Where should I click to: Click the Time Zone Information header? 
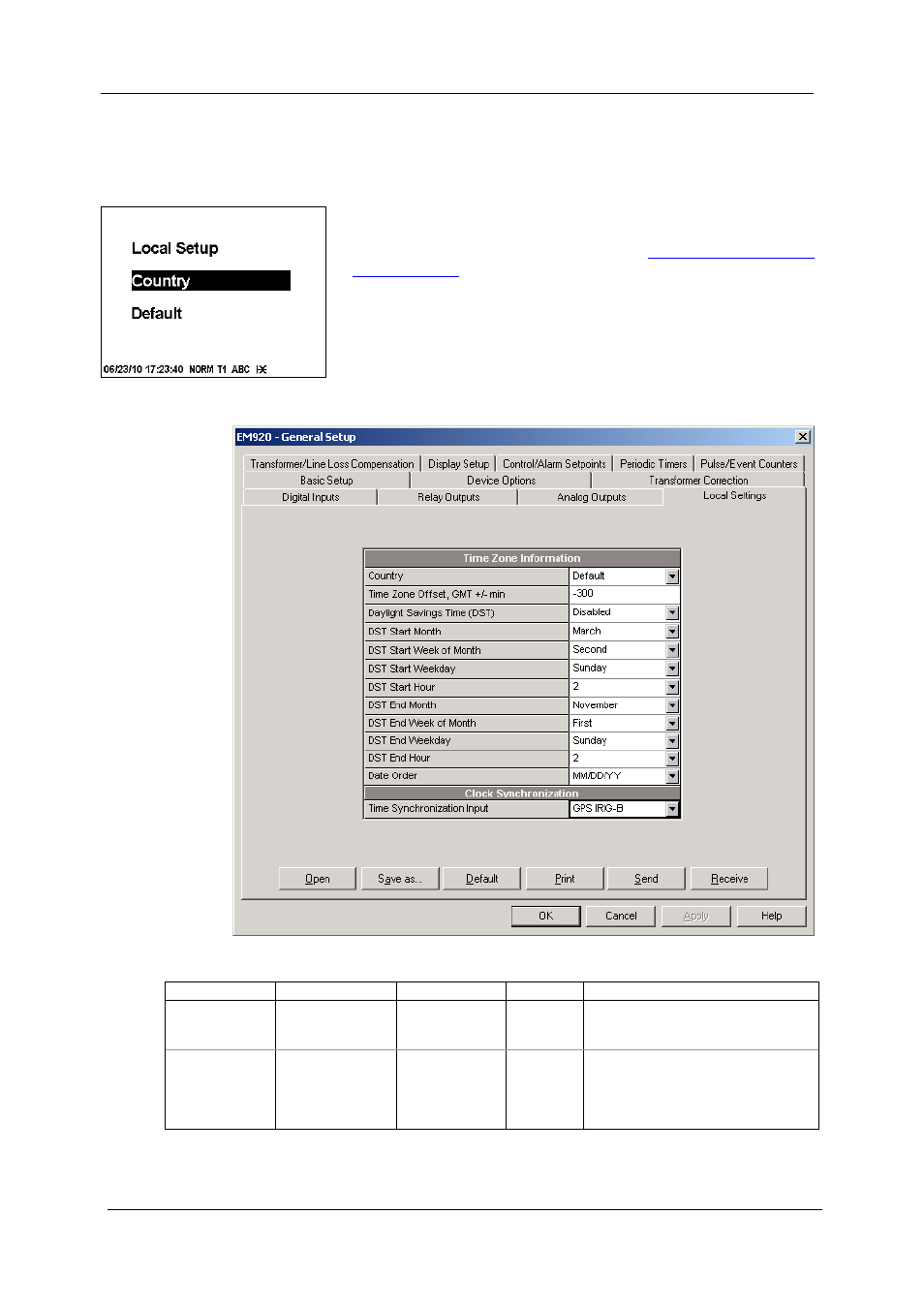522,558
